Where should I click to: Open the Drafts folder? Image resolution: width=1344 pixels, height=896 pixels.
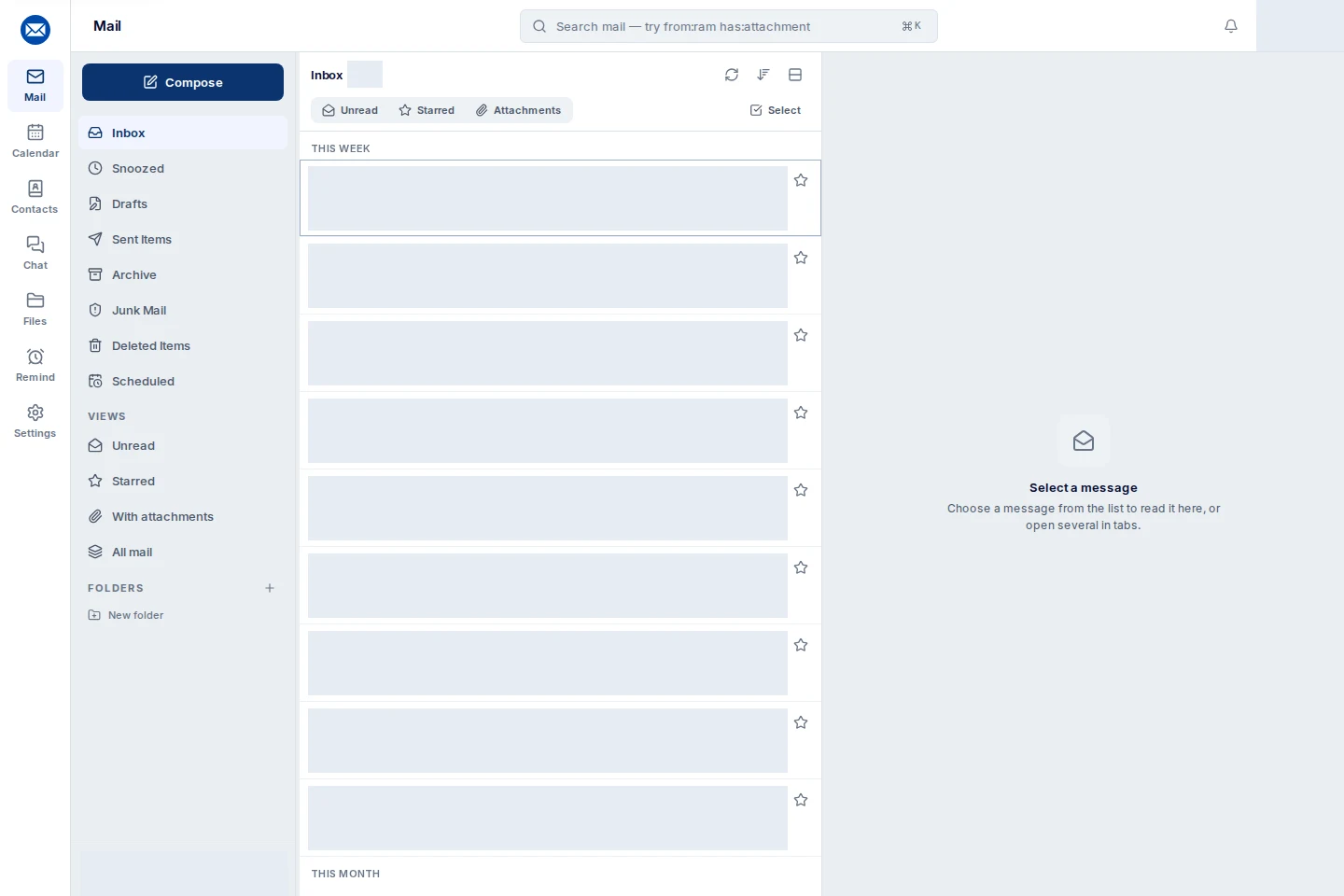[x=183, y=203]
